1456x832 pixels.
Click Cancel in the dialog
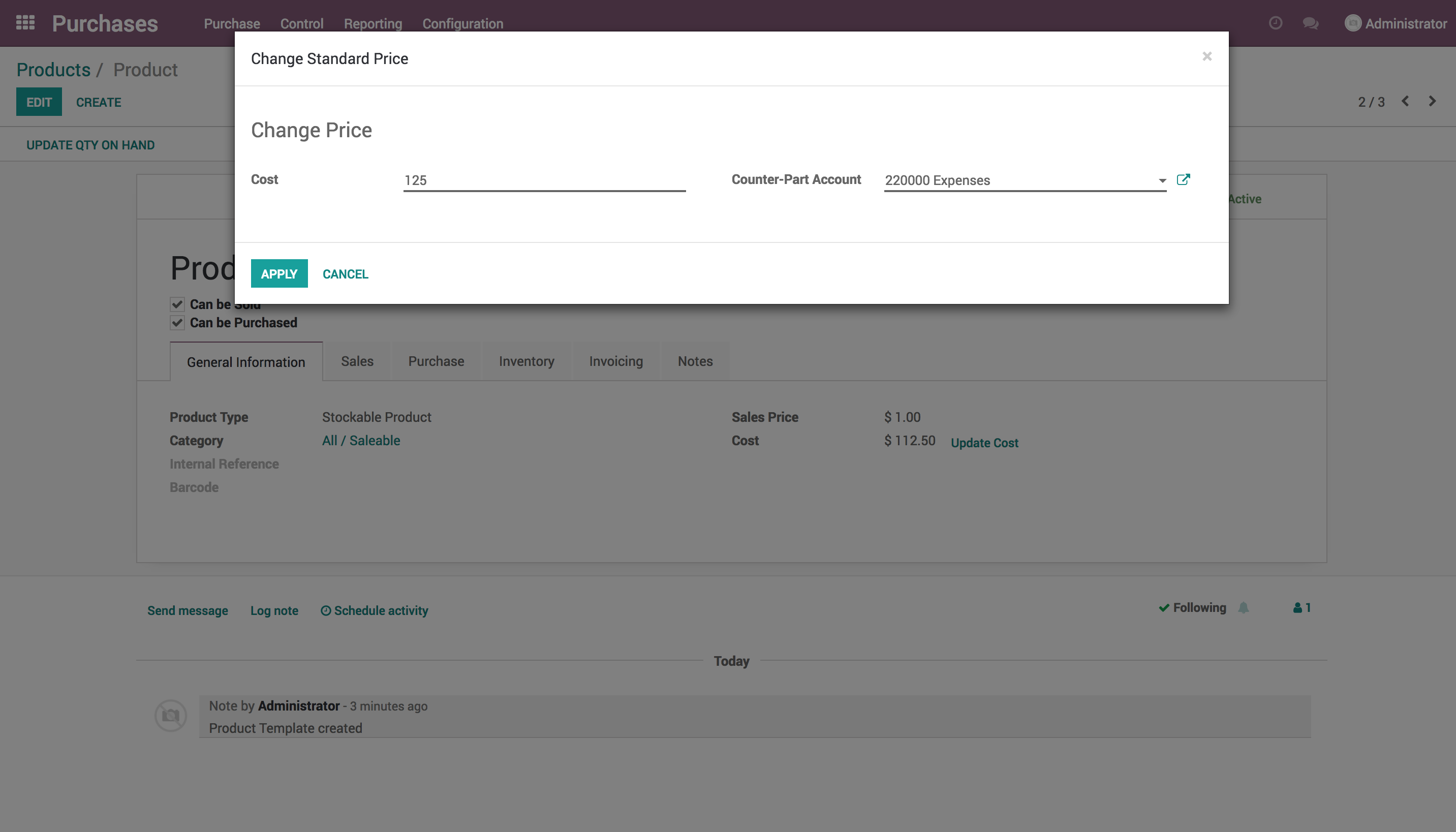coord(345,274)
